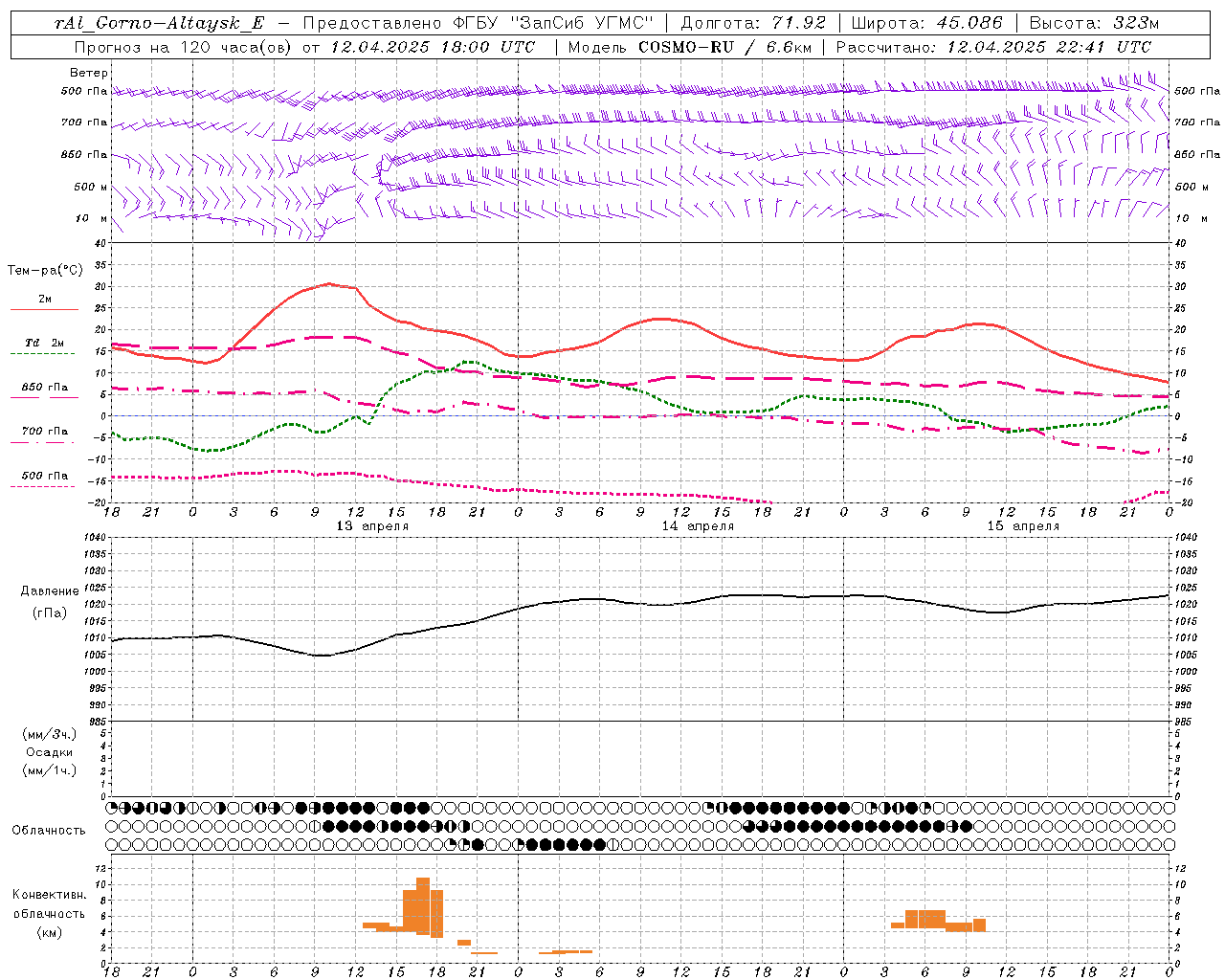The height and width of the screenshot is (980, 1225).
Task: Click the tallest orange convective cloud bar
Action: point(423,906)
